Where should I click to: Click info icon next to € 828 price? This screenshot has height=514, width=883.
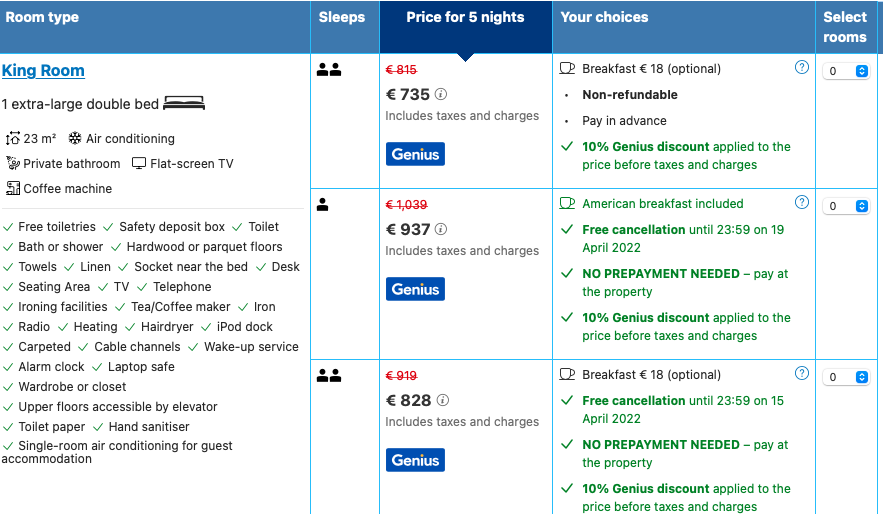pos(443,400)
